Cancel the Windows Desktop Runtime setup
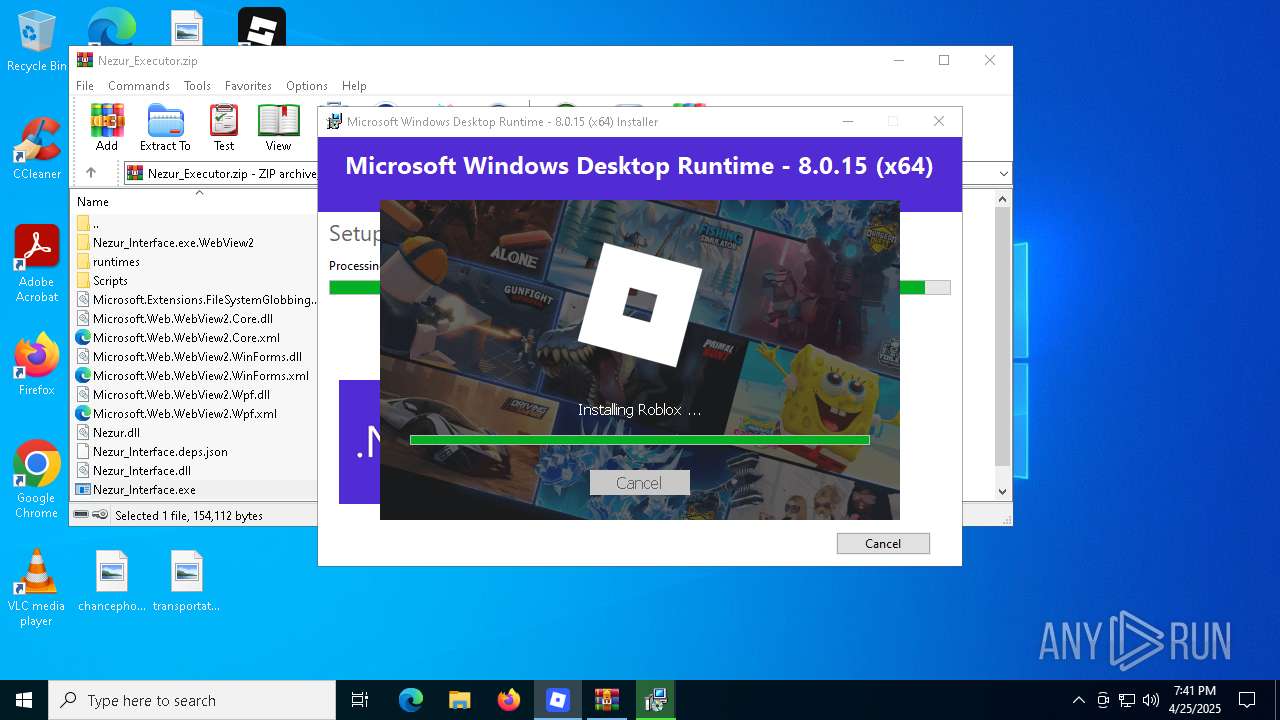The height and width of the screenshot is (720, 1280). click(x=883, y=543)
